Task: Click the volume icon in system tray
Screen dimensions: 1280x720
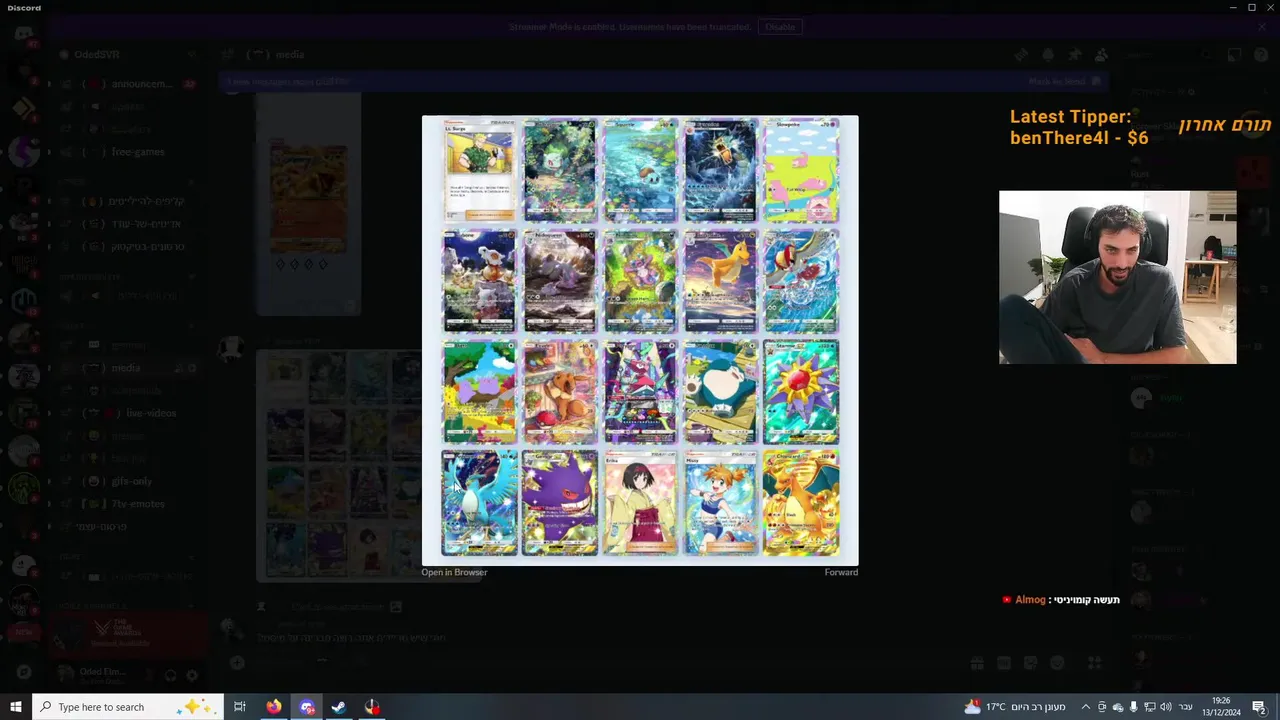Action: [x=1165, y=707]
